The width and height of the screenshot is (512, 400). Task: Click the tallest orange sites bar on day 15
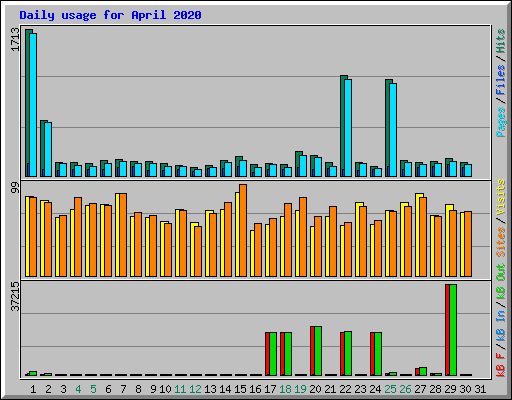(x=243, y=230)
